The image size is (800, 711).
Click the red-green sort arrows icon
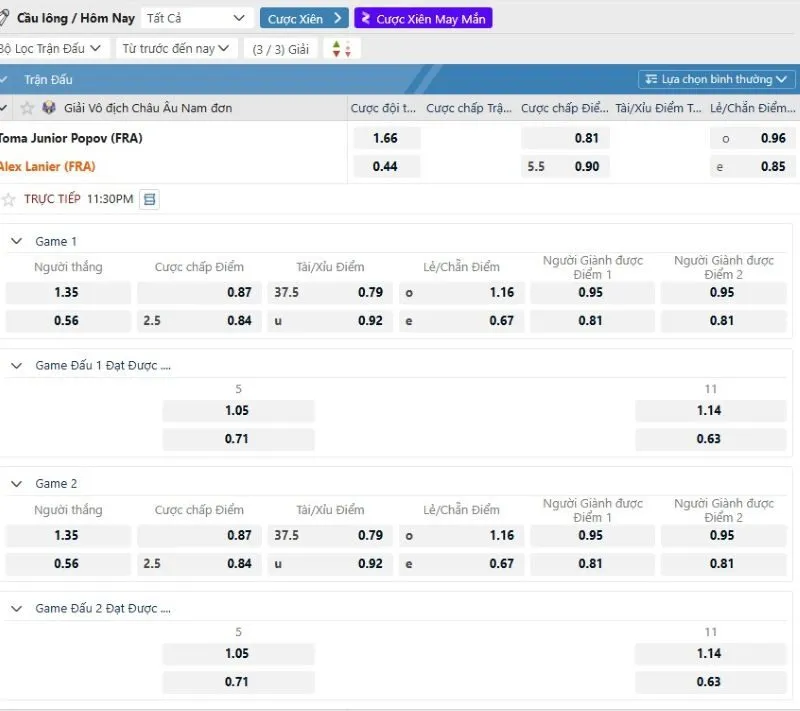(x=341, y=49)
